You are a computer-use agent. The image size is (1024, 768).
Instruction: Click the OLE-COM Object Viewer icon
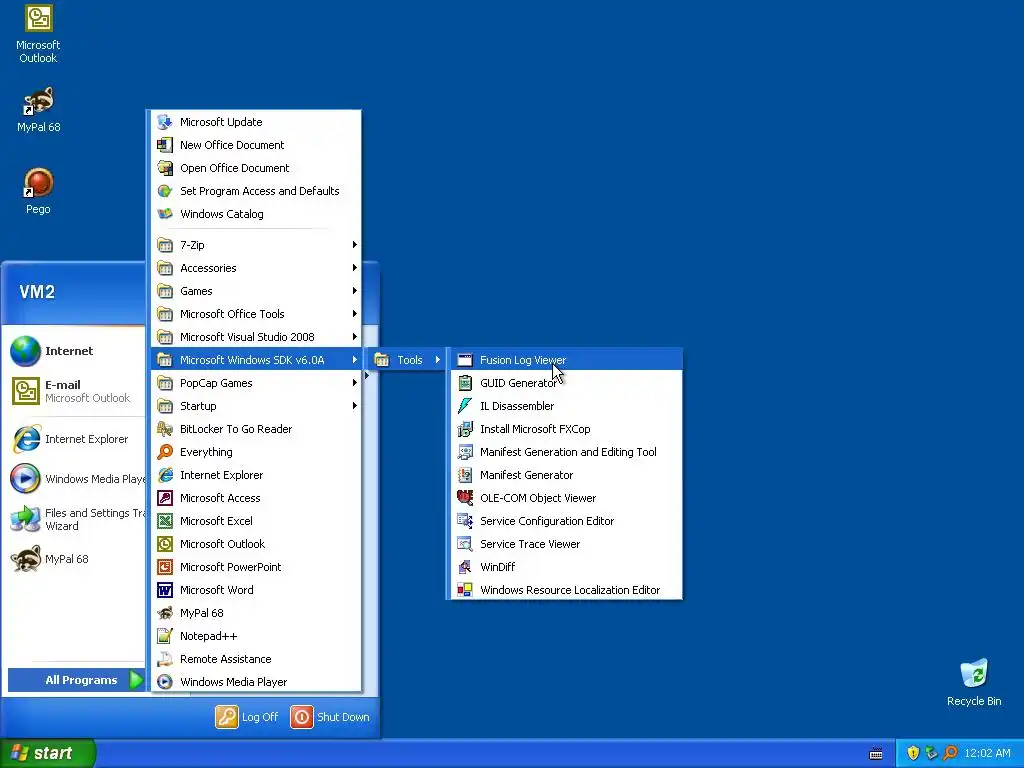point(464,498)
